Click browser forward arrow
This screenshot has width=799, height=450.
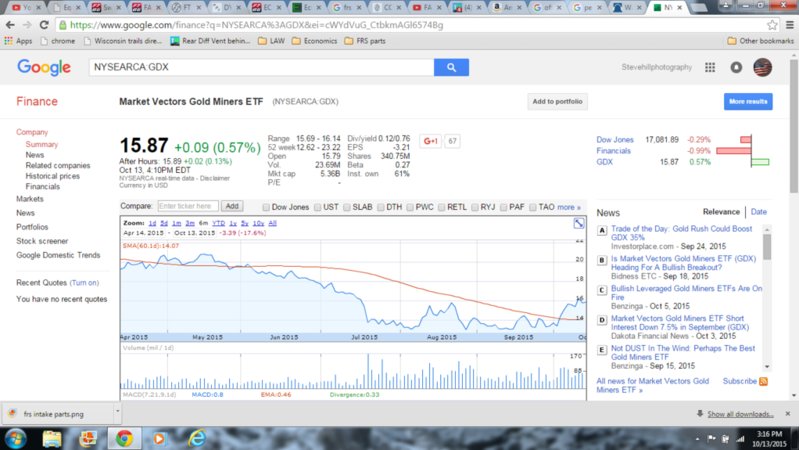coord(27,24)
